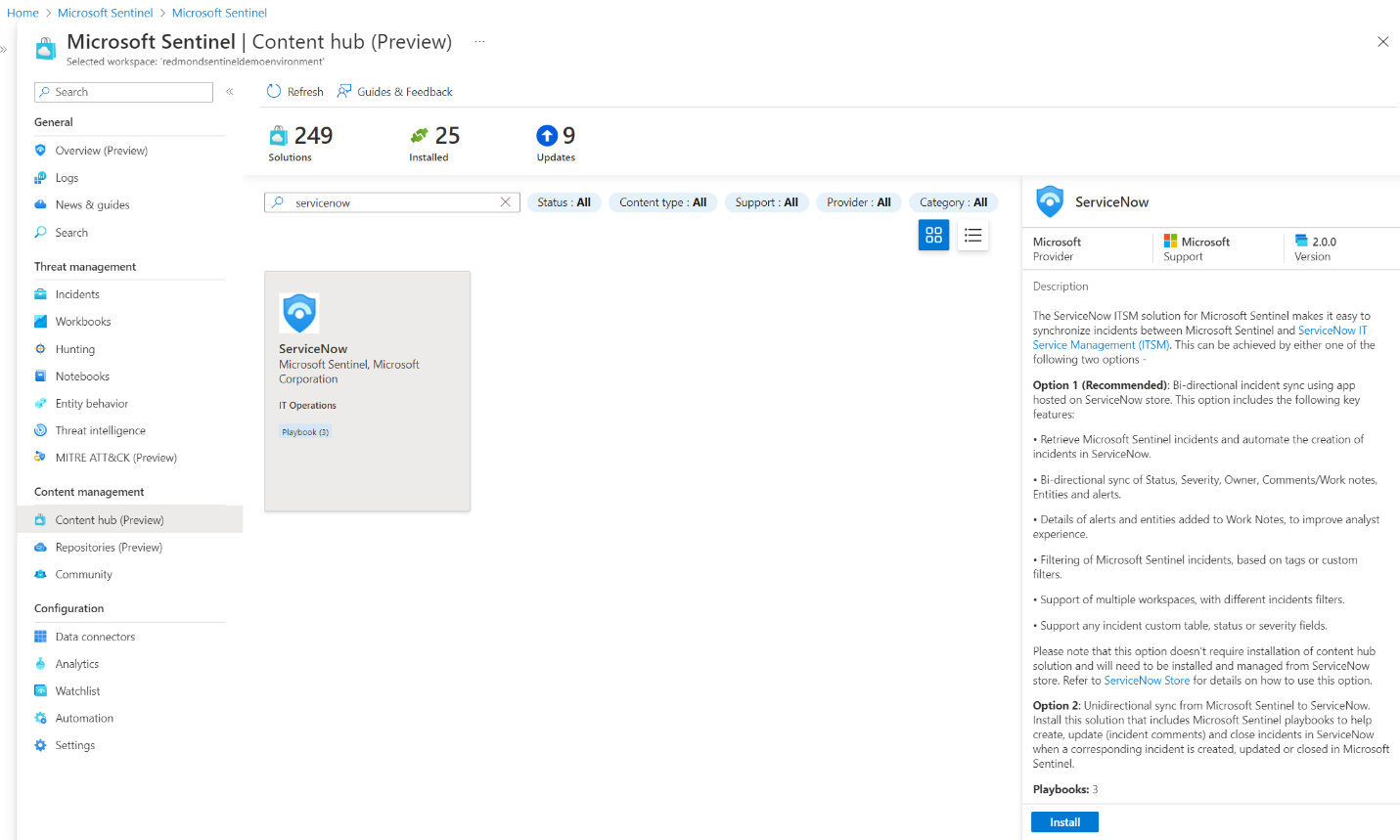The image size is (1400, 840).
Task: Click the Community icon
Action: (40, 574)
